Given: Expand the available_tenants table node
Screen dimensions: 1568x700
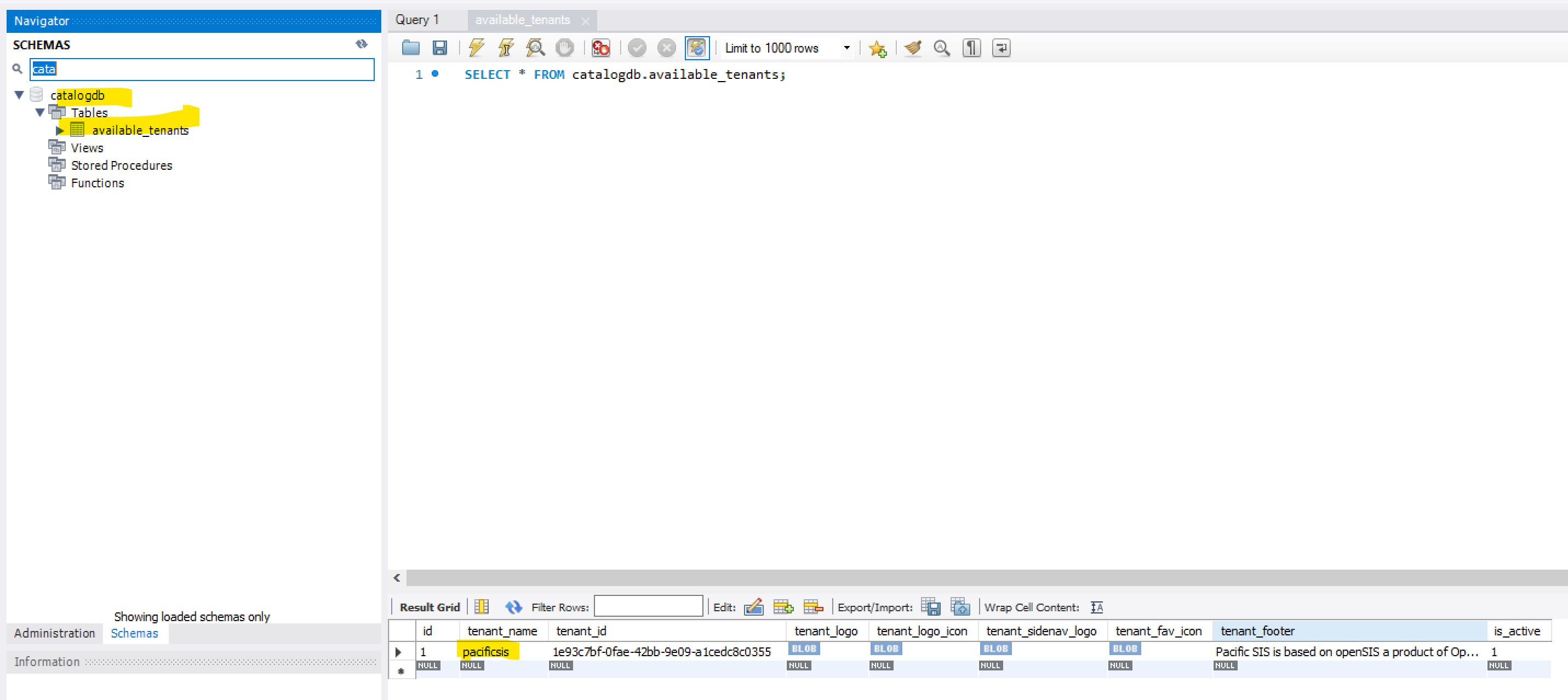Looking at the screenshot, I should coord(60,130).
